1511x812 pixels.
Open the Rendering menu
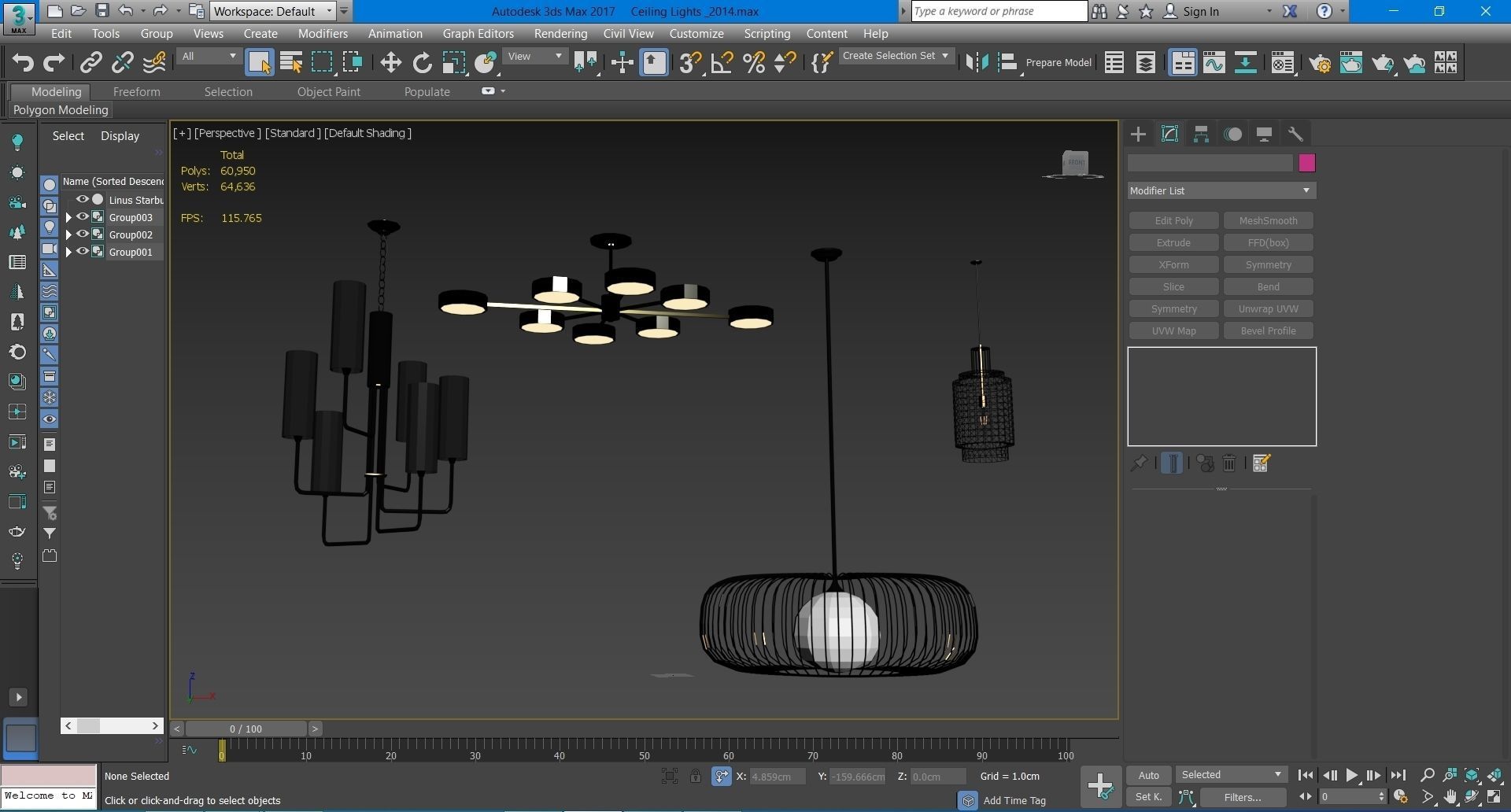[560, 34]
